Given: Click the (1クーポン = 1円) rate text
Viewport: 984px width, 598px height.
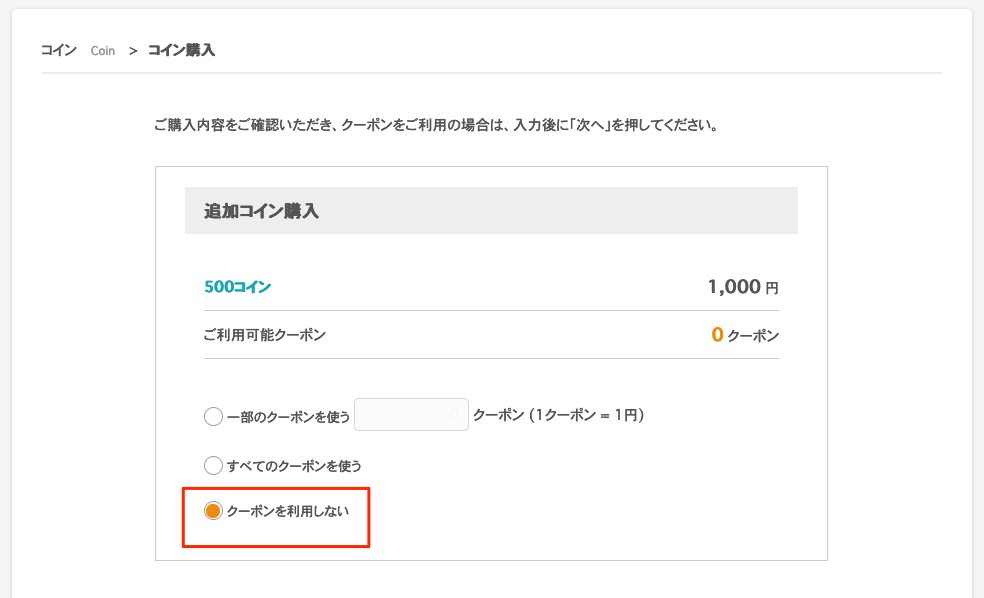Looking at the screenshot, I should point(587,415).
